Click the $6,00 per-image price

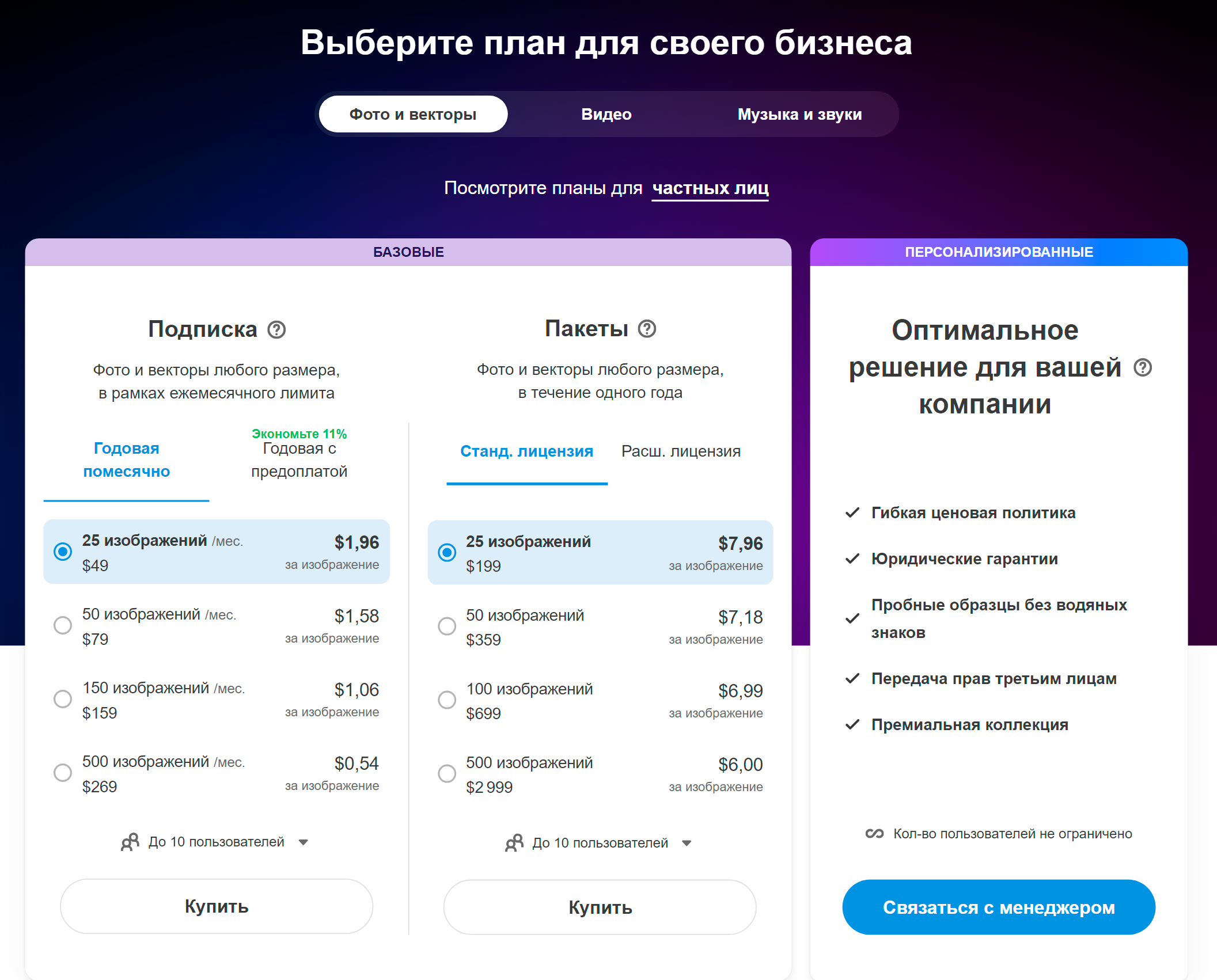click(740, 765)
